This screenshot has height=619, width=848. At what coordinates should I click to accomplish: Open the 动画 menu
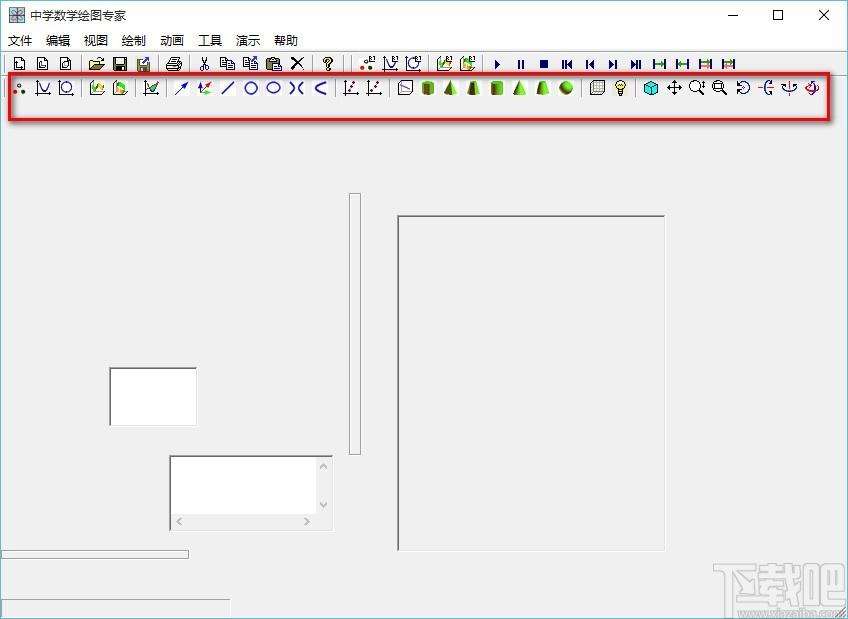tap(172, 41)
